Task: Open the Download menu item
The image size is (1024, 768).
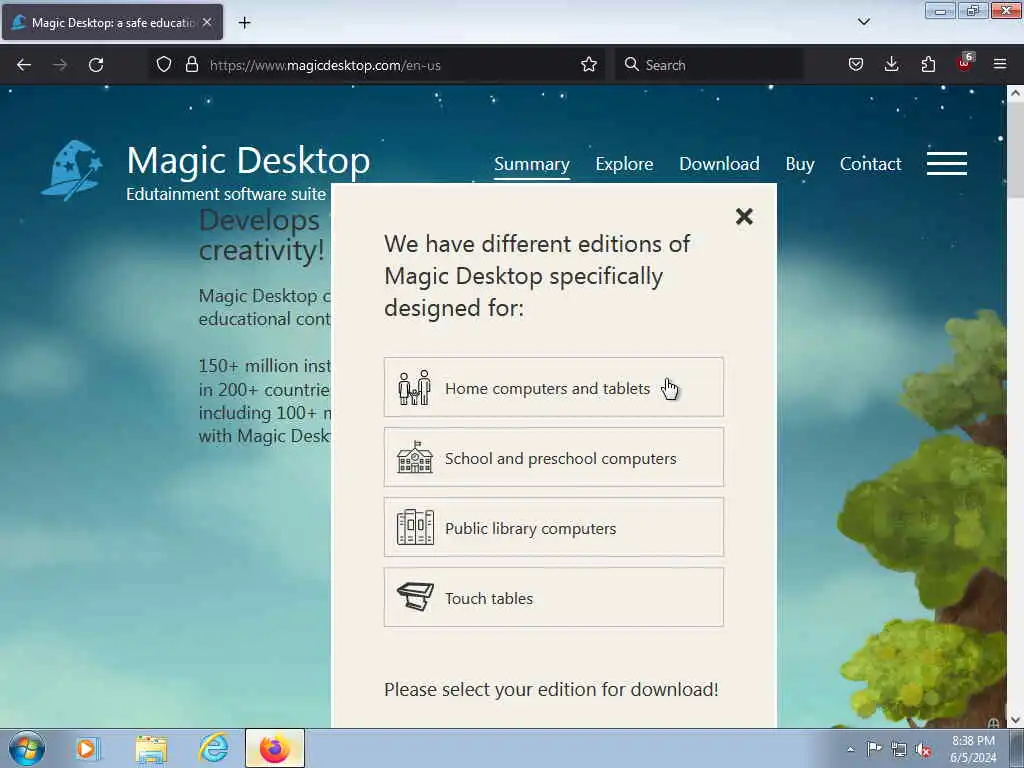Action: click(719, 164)
